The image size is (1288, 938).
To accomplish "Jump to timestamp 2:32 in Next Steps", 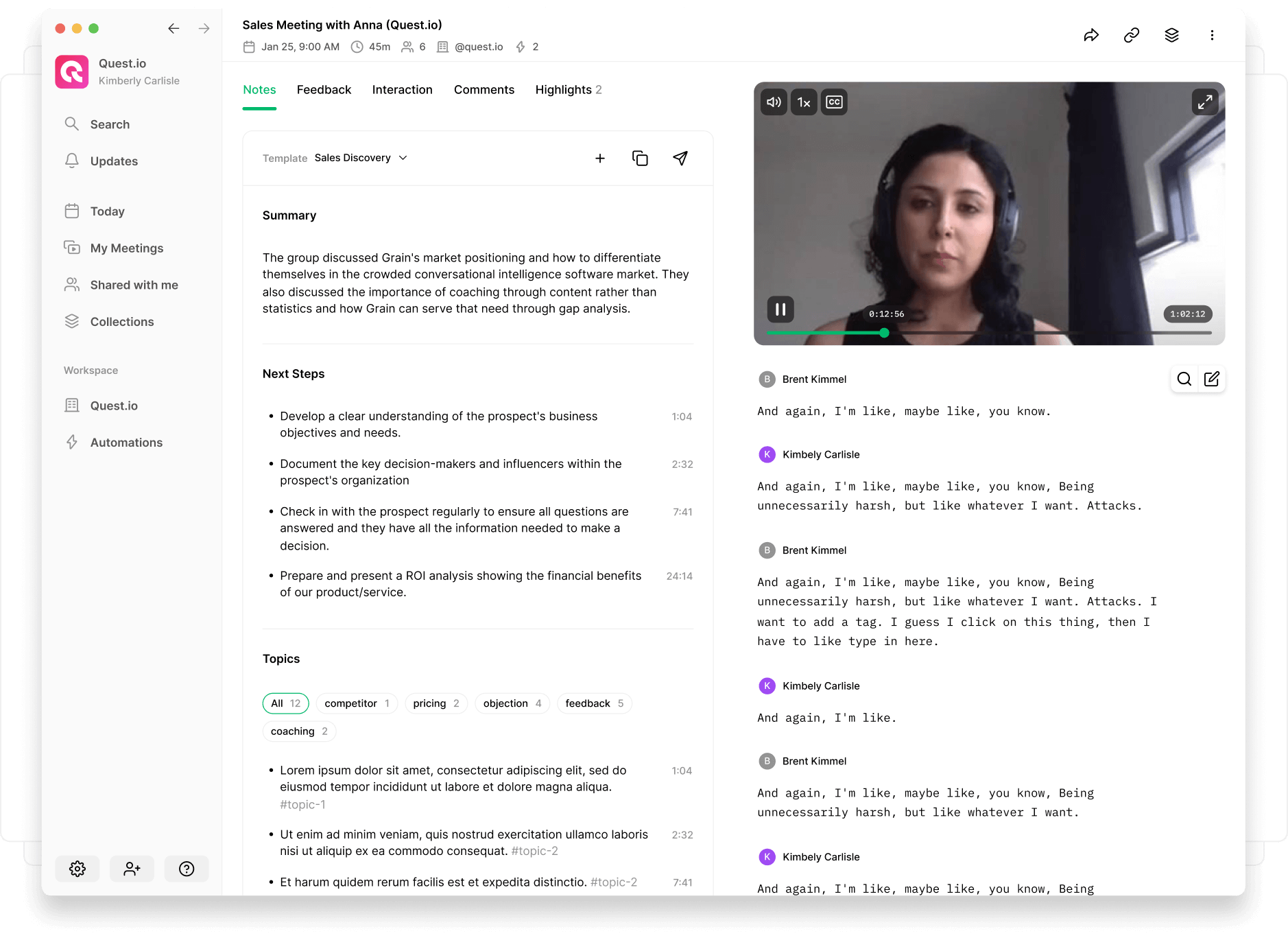I will (682, 465).
